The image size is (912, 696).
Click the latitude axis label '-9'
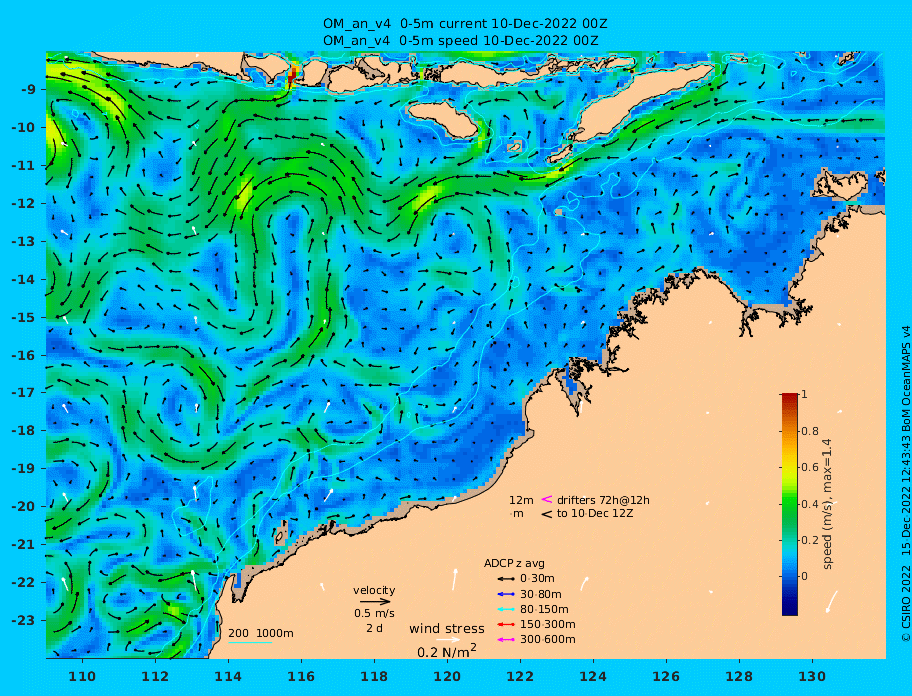pos(29,90)
